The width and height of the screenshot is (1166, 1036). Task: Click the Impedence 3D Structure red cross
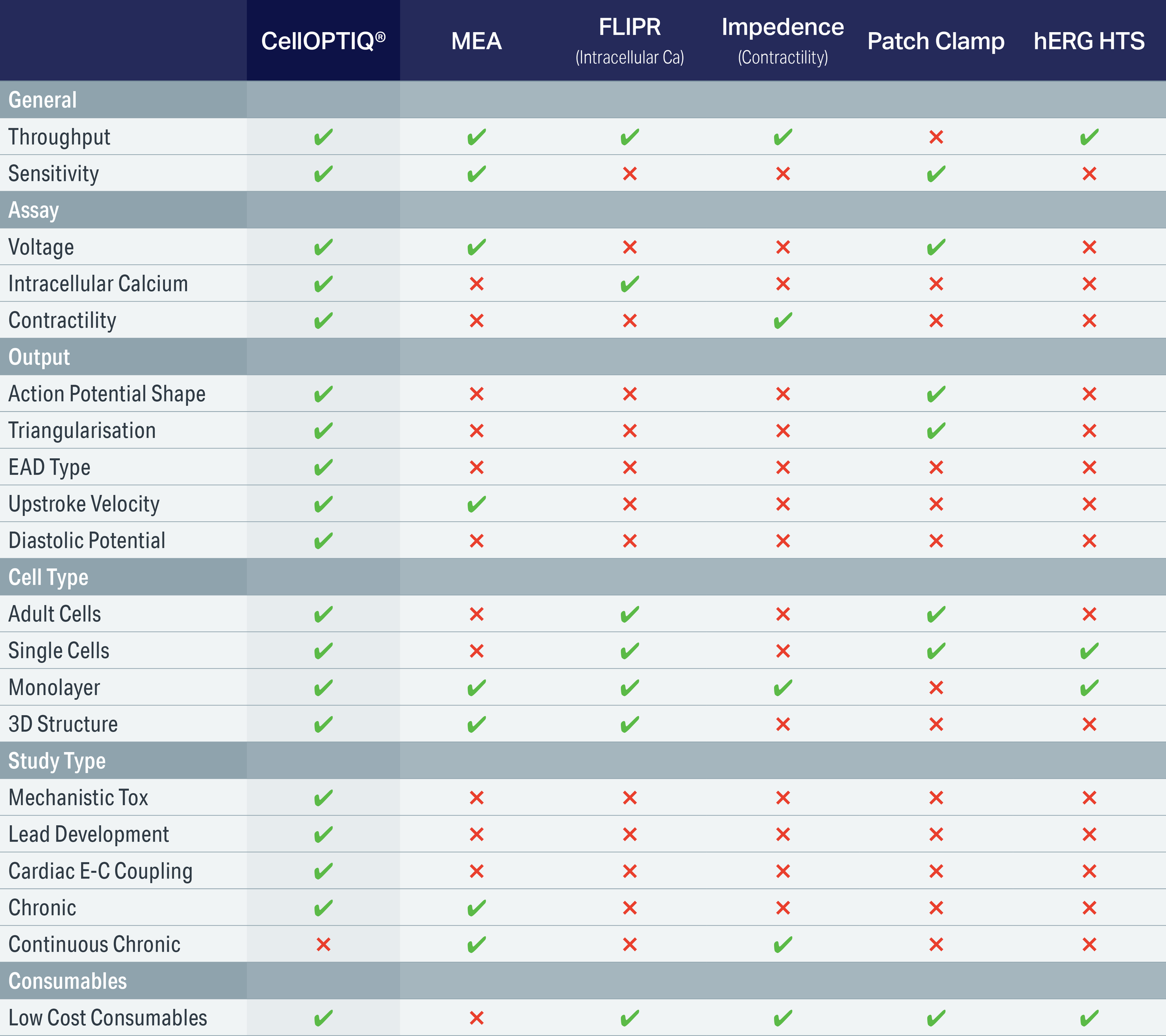coord(783,724)
